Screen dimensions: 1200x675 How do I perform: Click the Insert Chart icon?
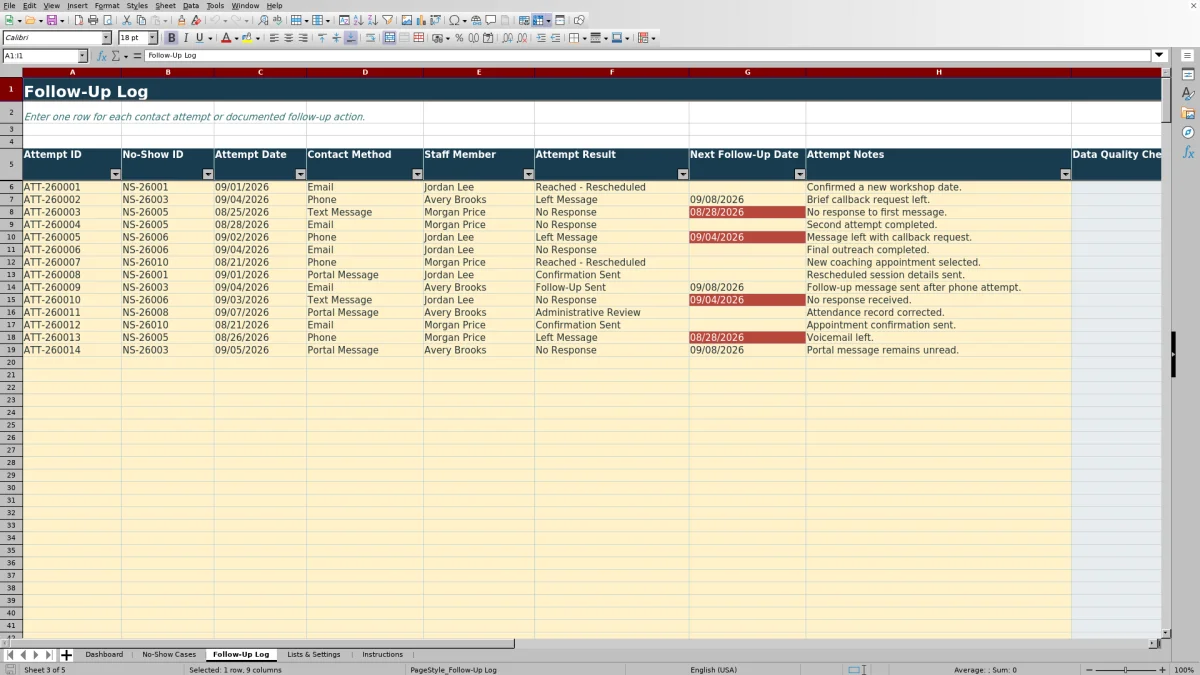(x=421, y=20)
